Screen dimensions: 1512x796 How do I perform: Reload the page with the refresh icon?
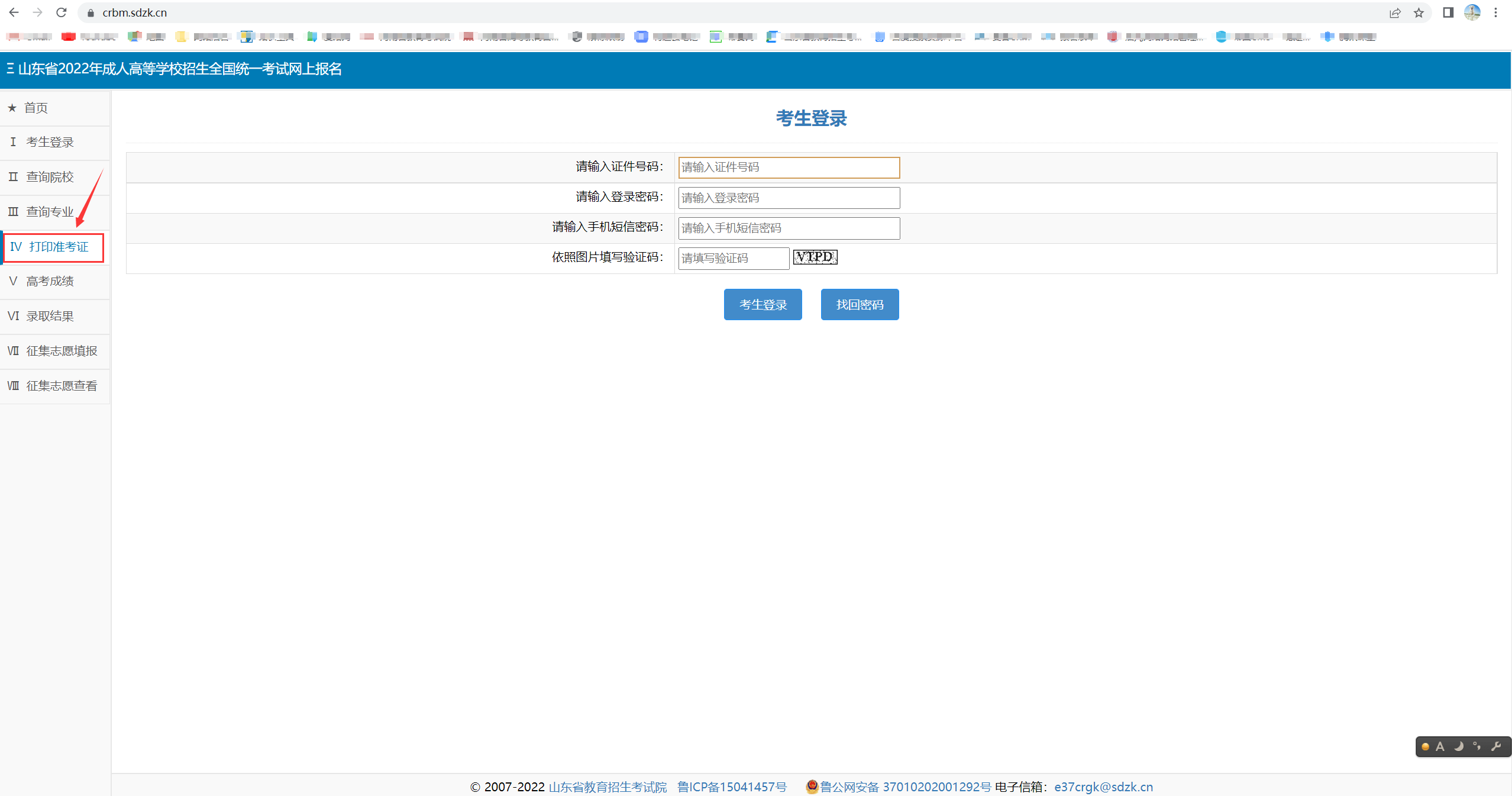pos(61,12)
